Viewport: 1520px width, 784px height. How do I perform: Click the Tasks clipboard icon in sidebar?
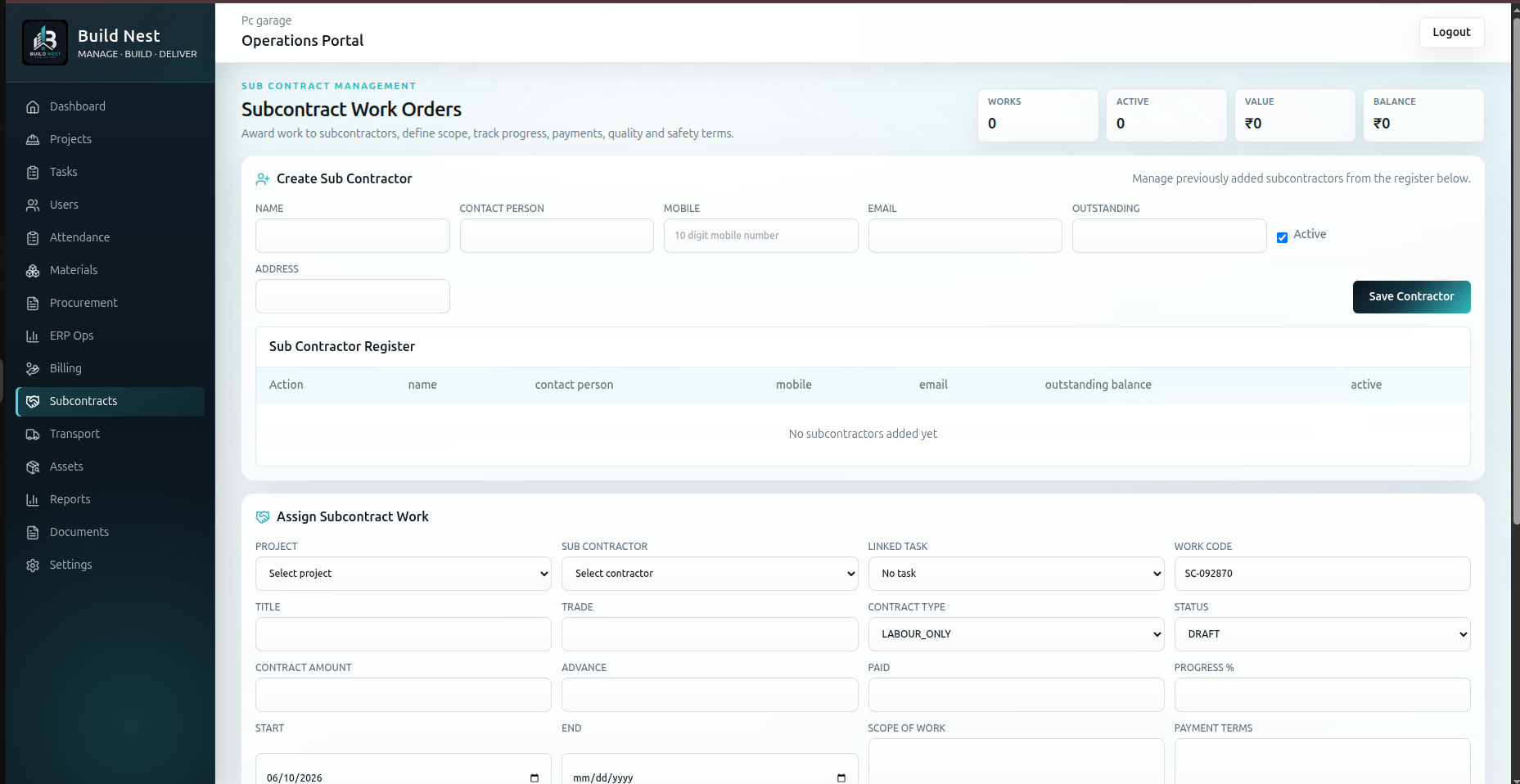click(x=33, y=172)
